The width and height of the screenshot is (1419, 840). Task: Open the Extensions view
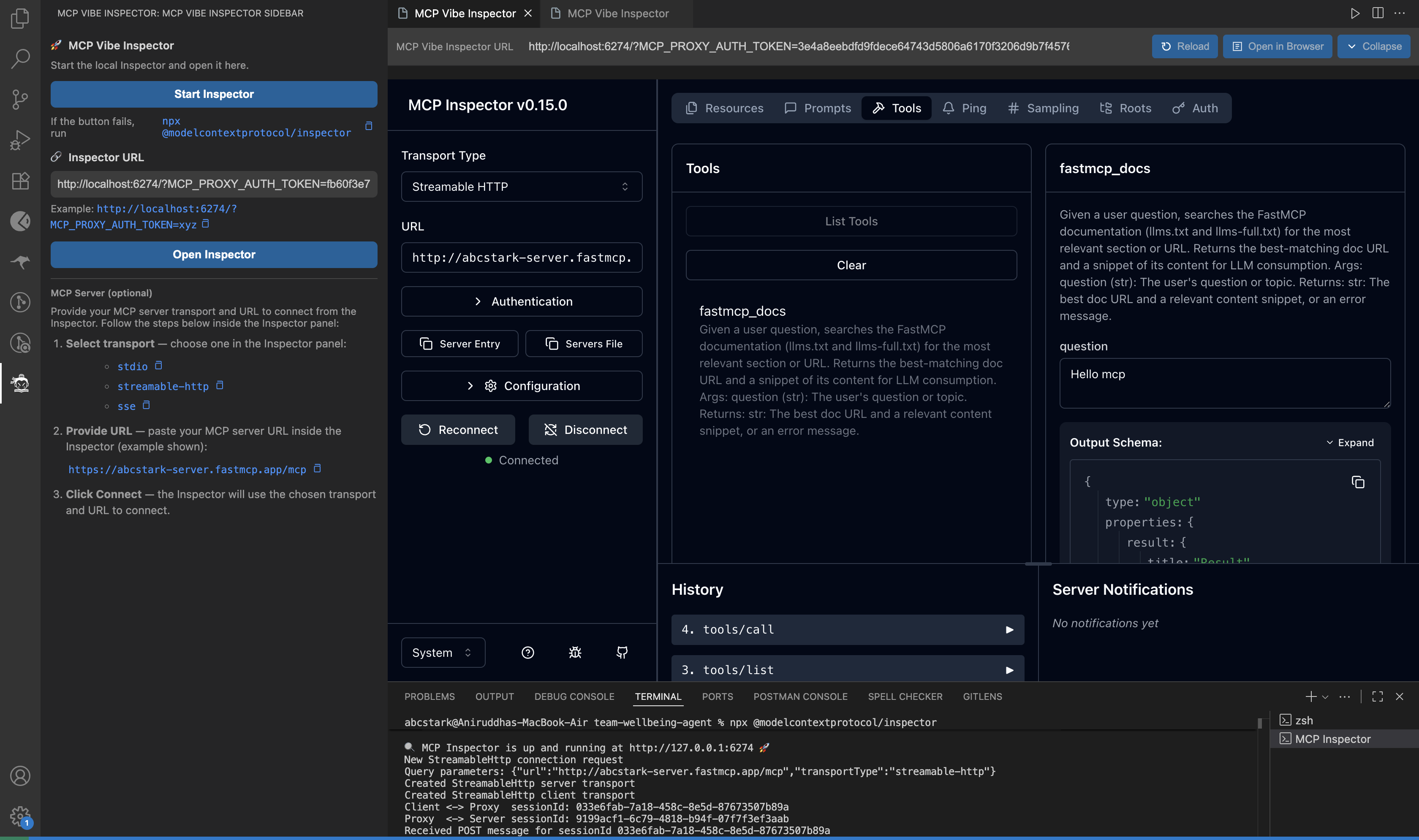20,181
